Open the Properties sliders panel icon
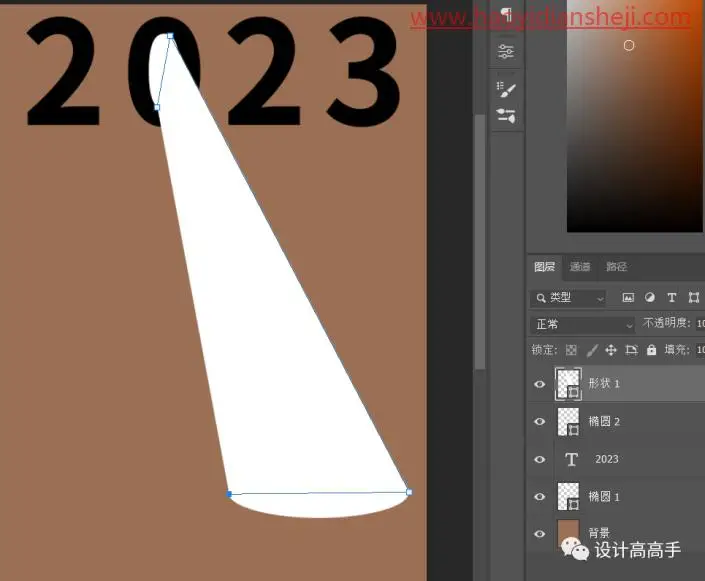Screen dimensions: 705x581 [x=506, y=51]
